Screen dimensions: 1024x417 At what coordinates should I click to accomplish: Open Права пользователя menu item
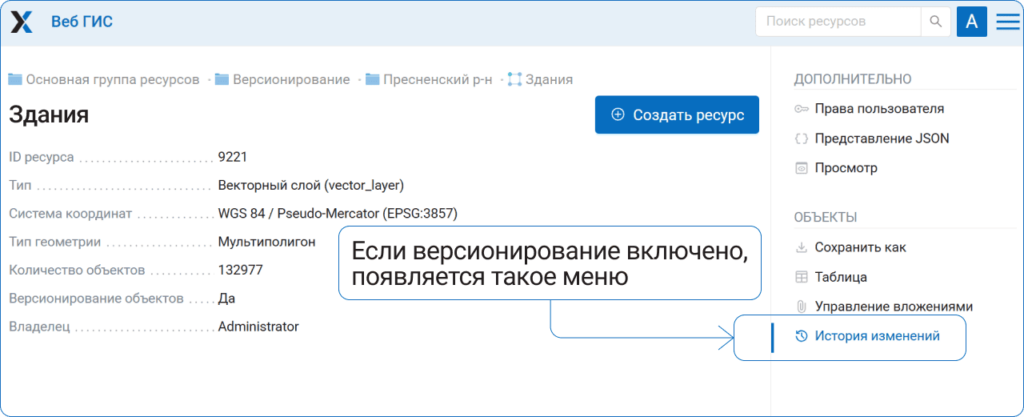pyautogui.click(x=879, y=109)
